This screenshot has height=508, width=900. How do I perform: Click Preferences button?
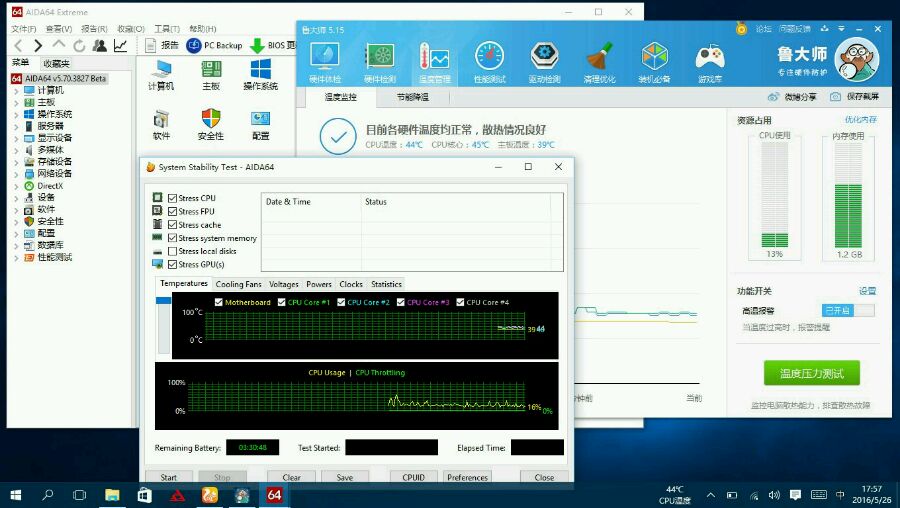pyautogui.click(x=467, y=477)
